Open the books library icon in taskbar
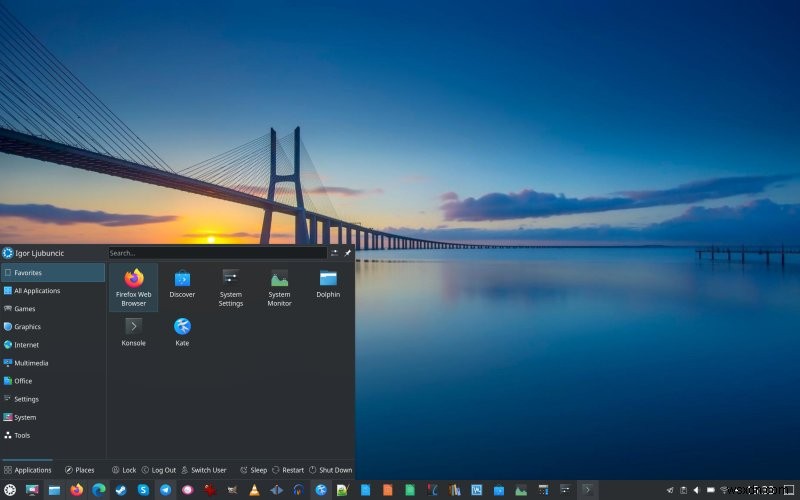 [455, 490]
